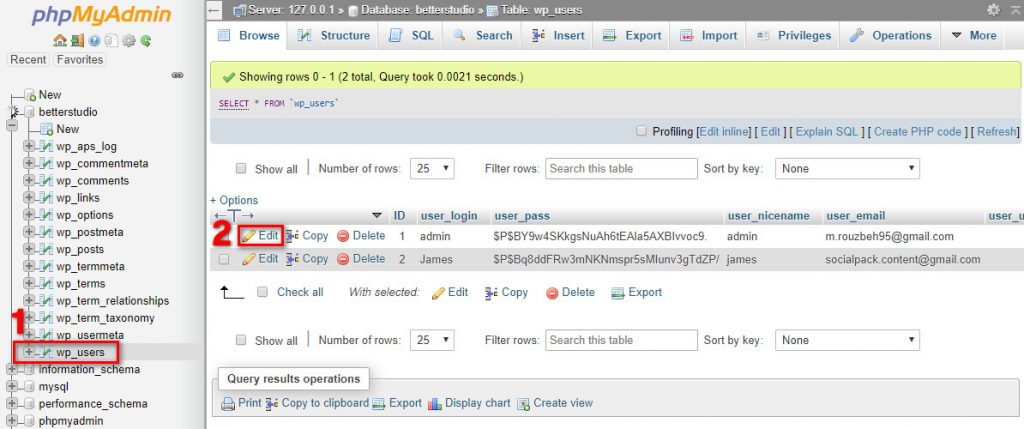The width and height of the screenshot is (1024, 429).
Task: Click the Create PHP code link
Action: (918, 131)
